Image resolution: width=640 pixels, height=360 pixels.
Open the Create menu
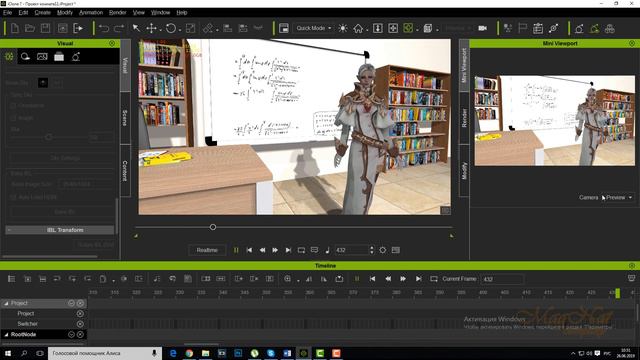(x=42, y=13)
